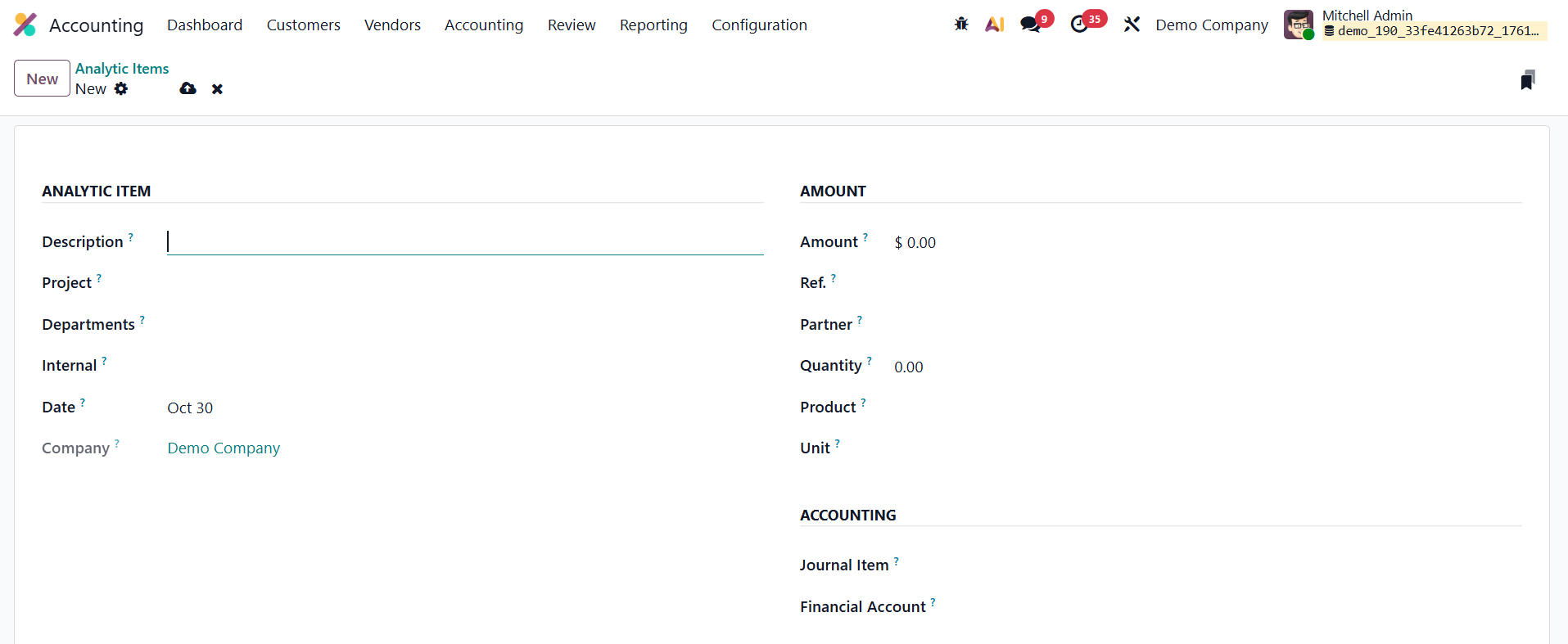Save record manually with cloud icon

[x=188, y=88]
